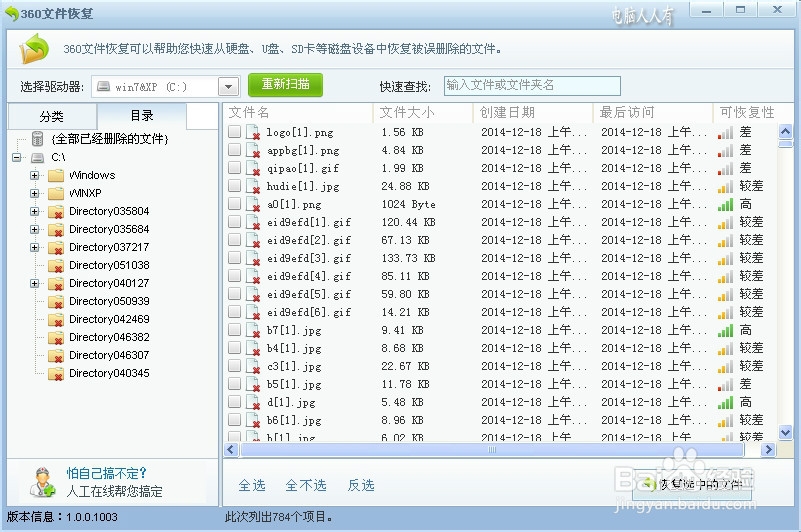This screenshot has height=532, width=801.
Task: Click the deleted folder icon for Directory050939
Action: [x=56, y=302]
